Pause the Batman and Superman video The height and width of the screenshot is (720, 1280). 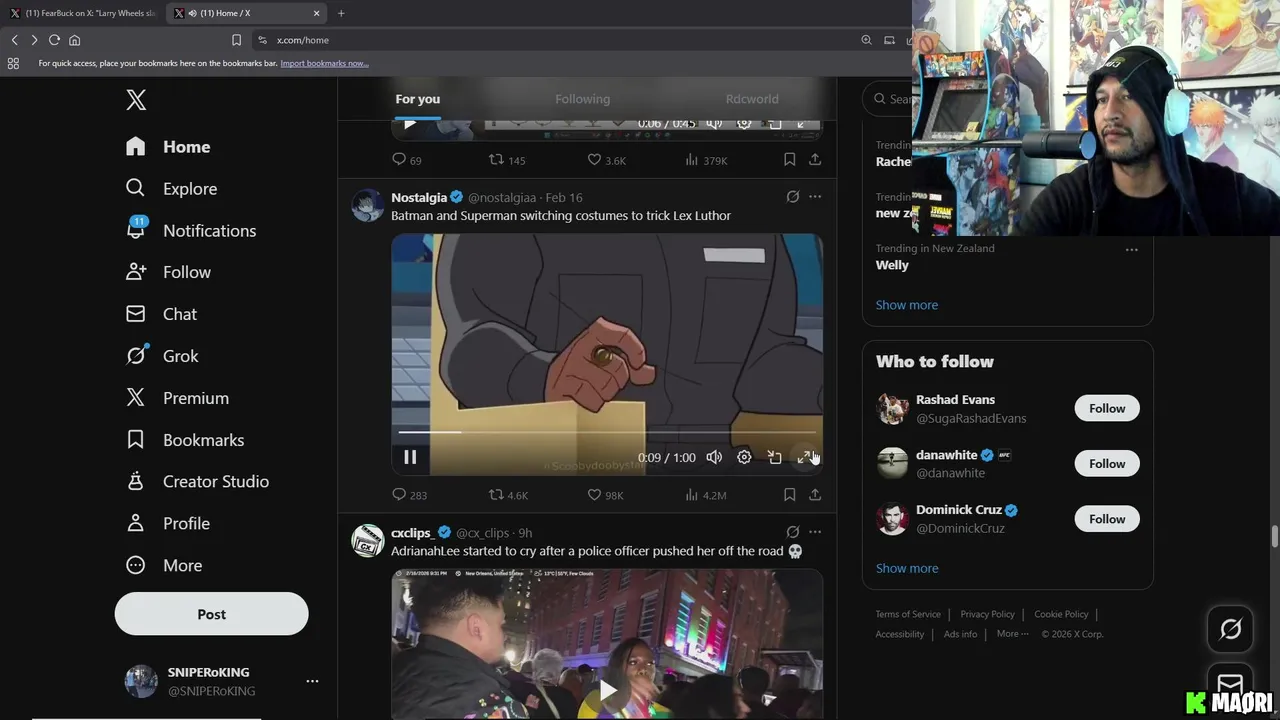point(410,457)
